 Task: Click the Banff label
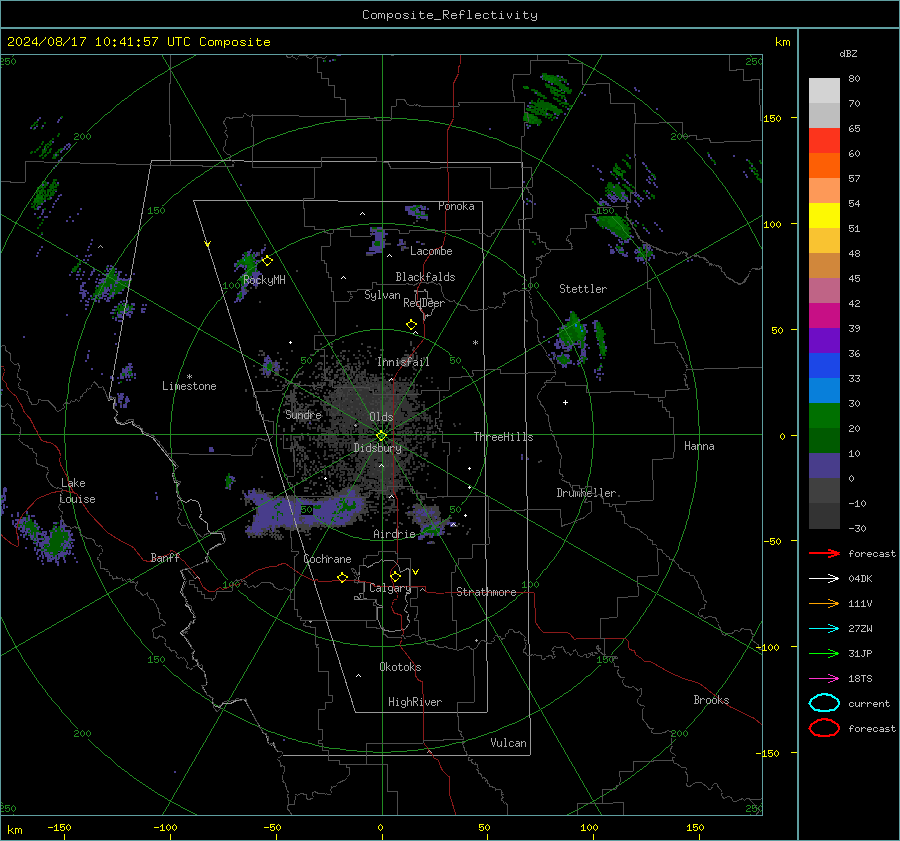[165, 558]
